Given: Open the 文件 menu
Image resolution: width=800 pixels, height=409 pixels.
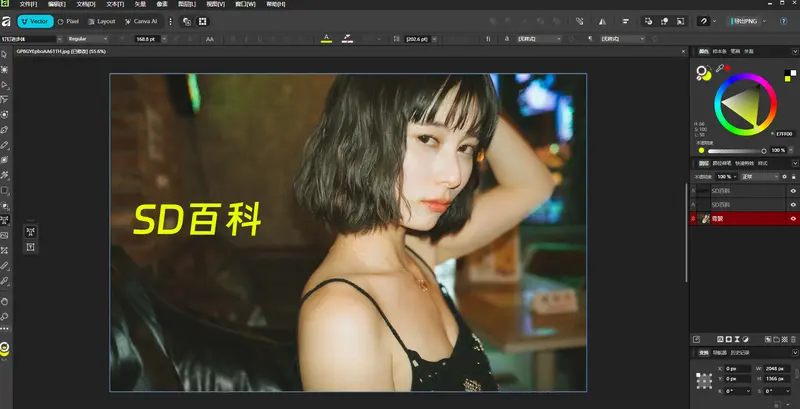Looking at the screenshot, I should point(28,4).
